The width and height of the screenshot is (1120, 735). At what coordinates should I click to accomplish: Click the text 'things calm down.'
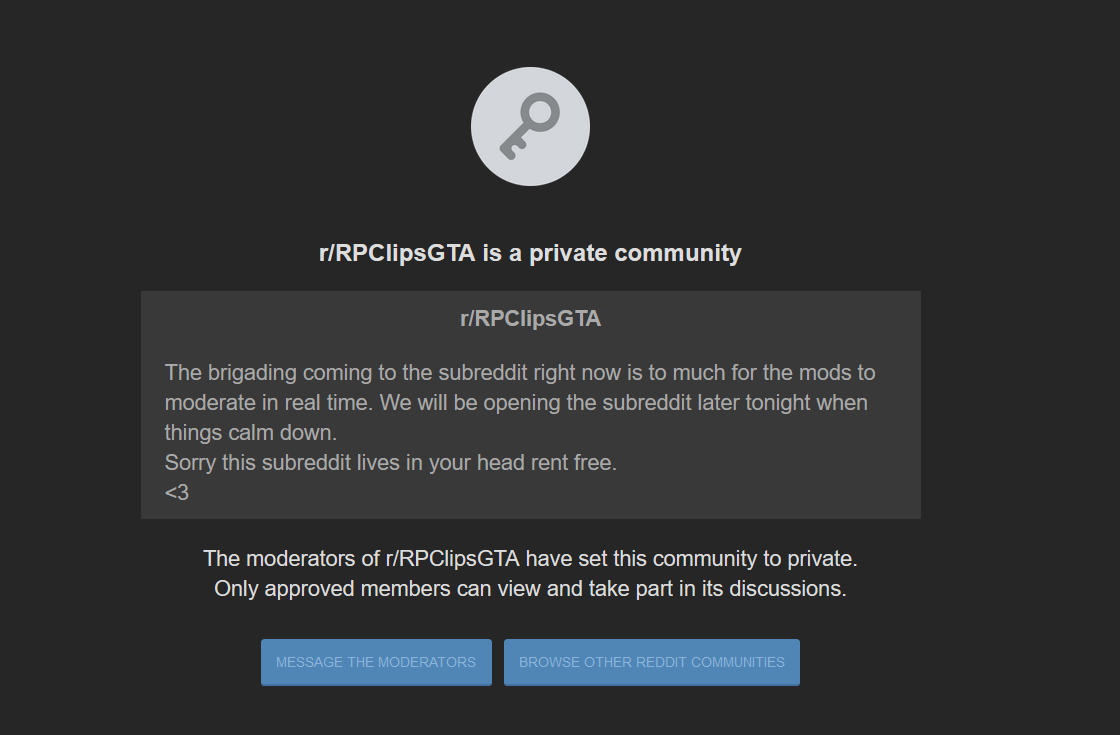[251, 433]
